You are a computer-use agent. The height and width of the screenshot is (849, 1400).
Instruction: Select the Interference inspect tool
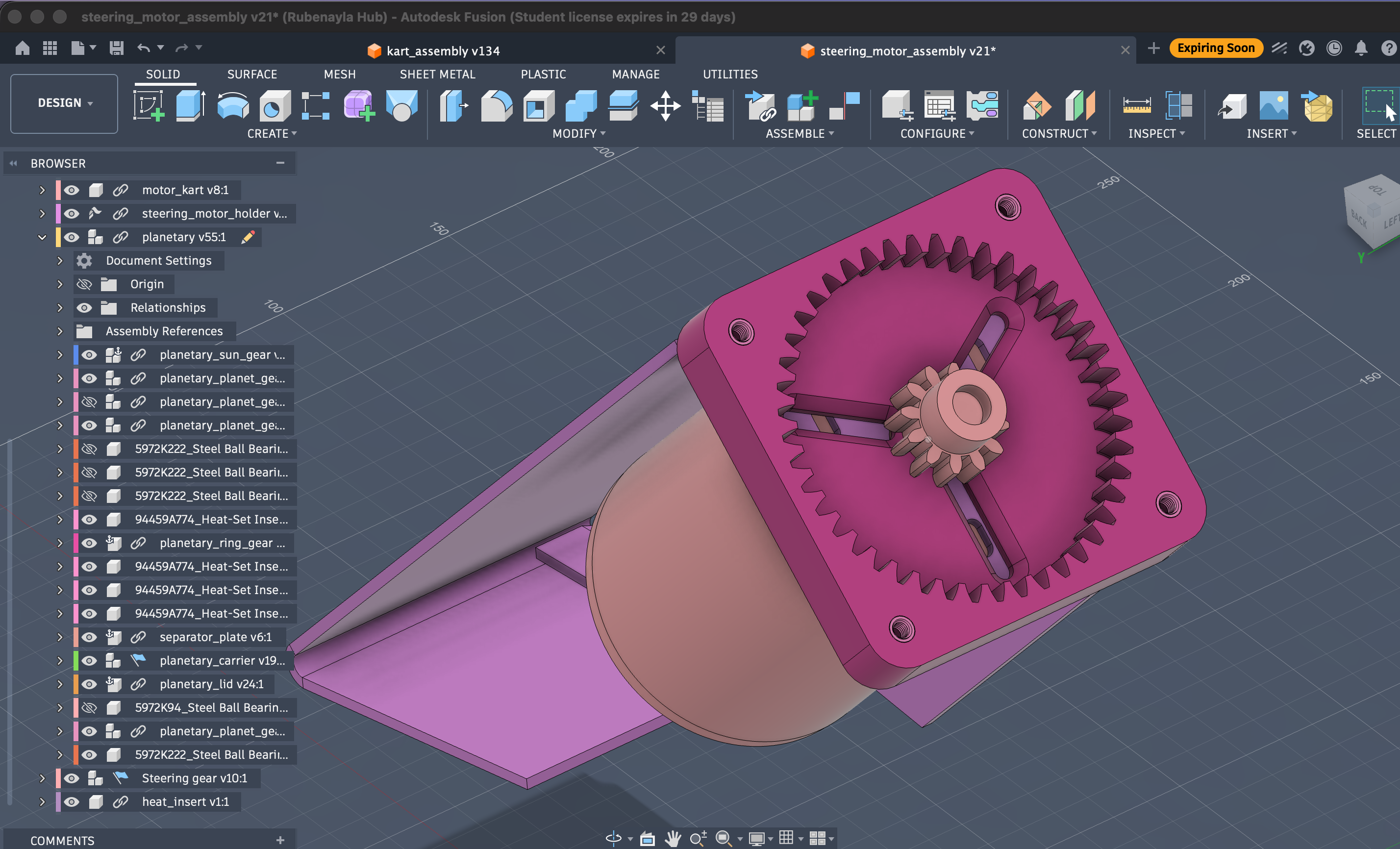point(1179,106)
